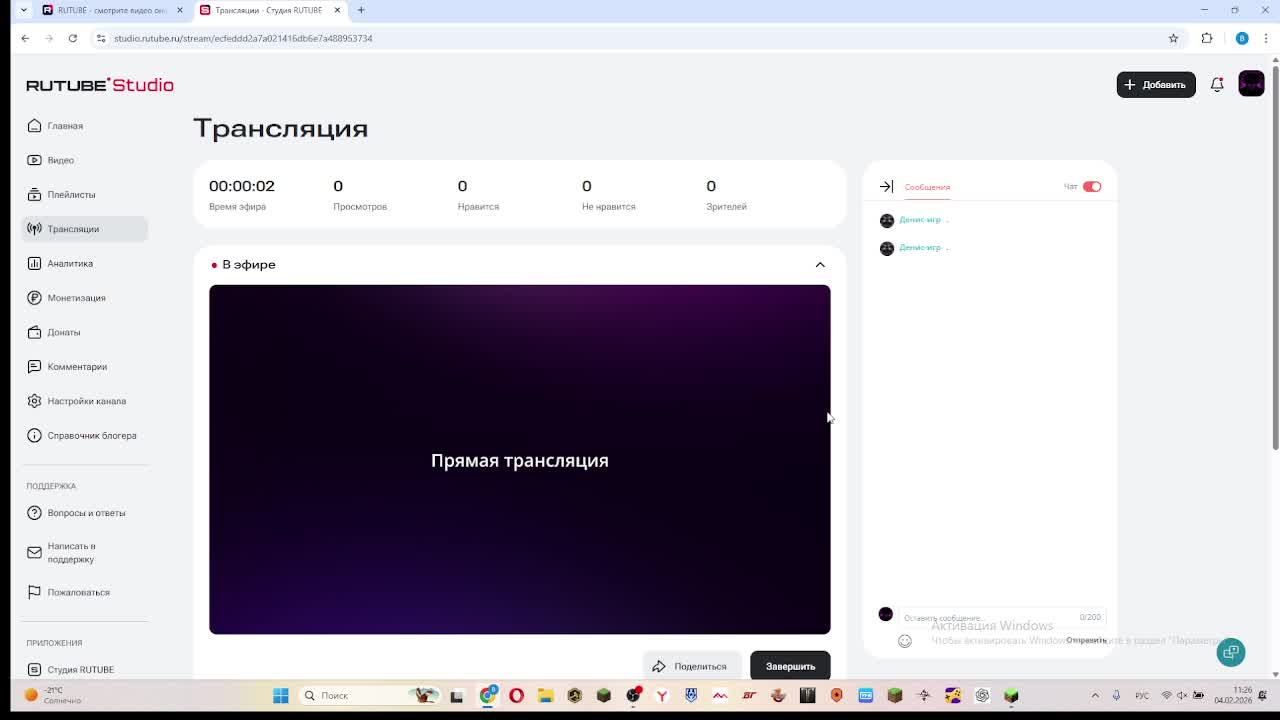Viewport: 1280px width, 720px height.
Task: Open Настройки канала
Action: click(84, 401)
